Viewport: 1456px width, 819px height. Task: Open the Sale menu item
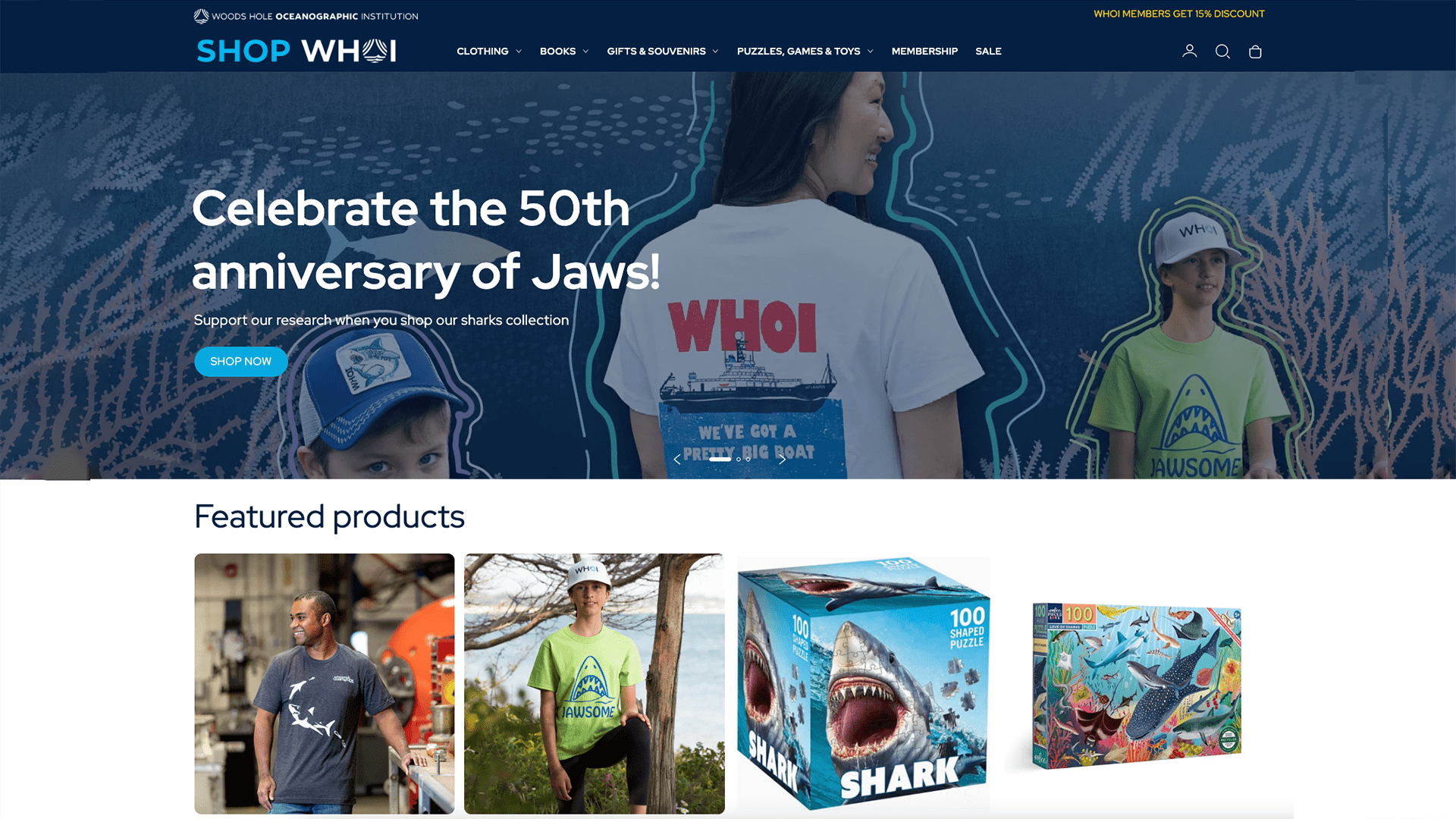coord(988,51)
